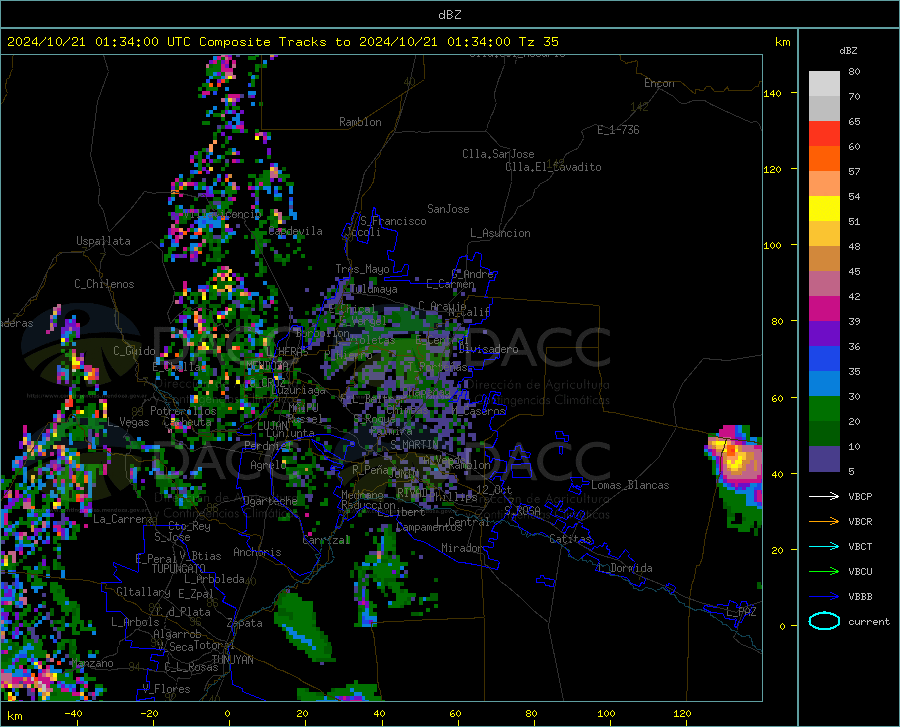
Task: Click the 'Mirador' place label
Action: (461, 548)
